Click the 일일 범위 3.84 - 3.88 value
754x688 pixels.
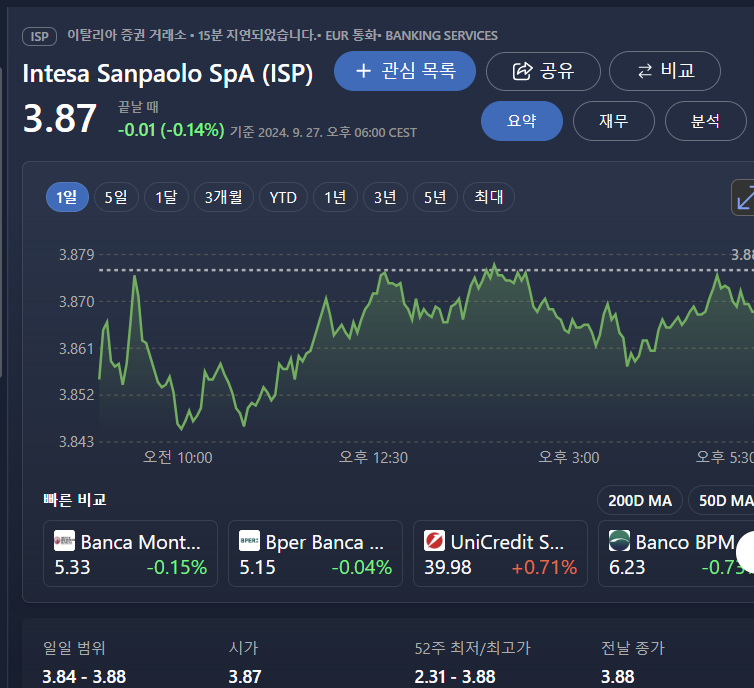(x=84, y=677)
